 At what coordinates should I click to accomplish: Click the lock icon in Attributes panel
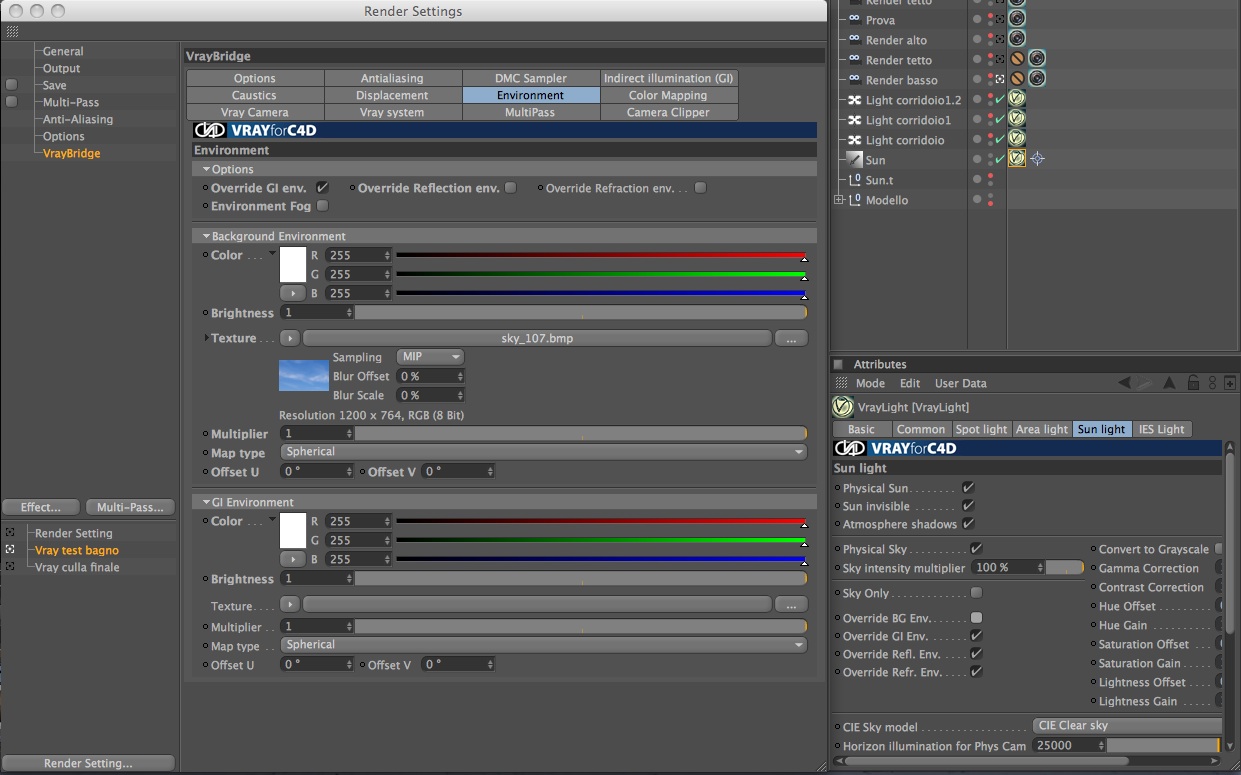pos(1193,382)
